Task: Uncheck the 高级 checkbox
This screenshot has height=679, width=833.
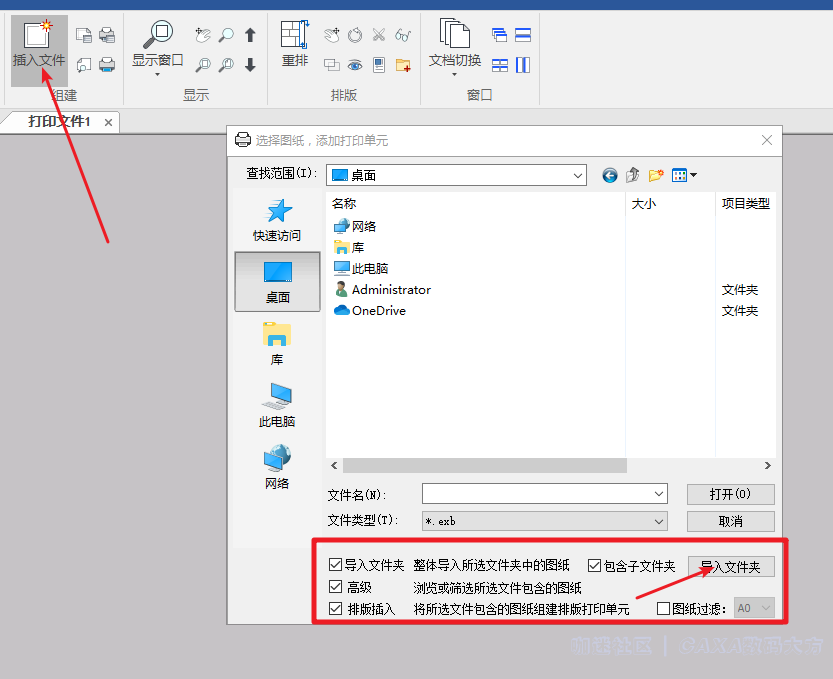Action: click(335, 587)
